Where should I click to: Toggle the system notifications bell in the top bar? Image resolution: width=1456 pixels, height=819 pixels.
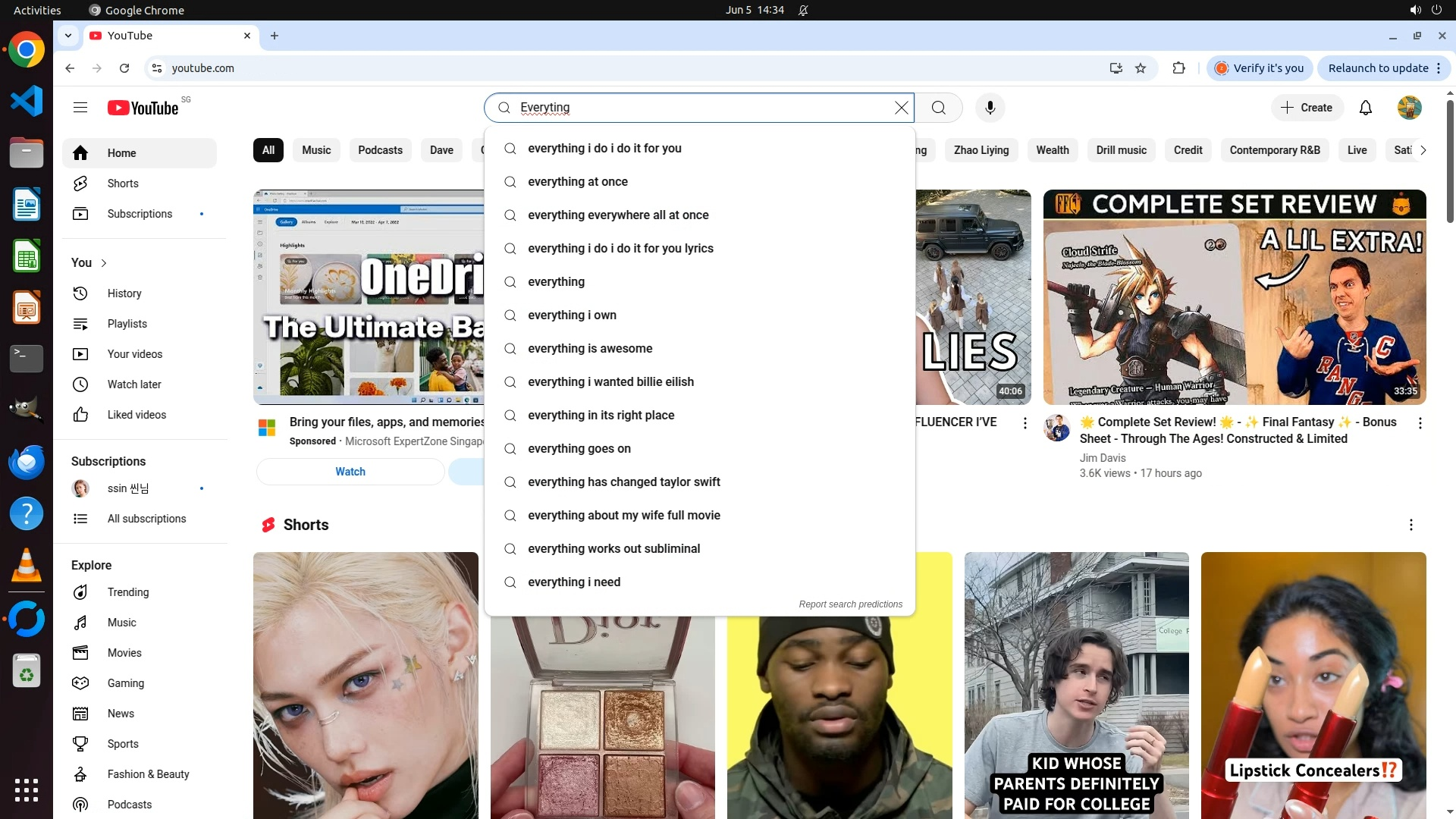click(803, 10)
